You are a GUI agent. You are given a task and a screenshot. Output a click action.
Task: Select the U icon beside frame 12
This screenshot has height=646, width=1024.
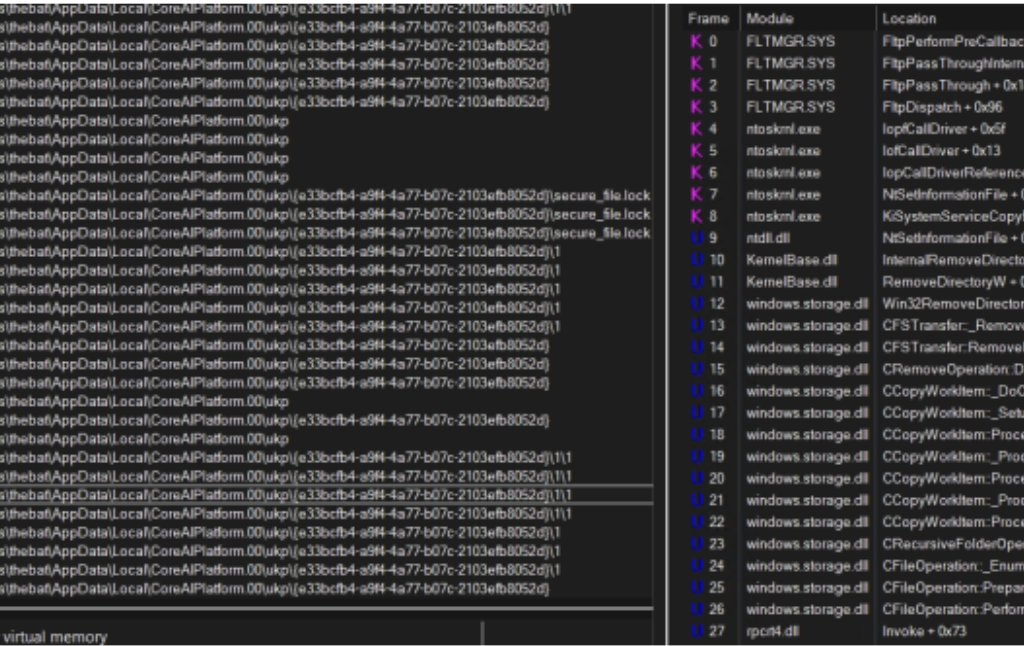click(696, 303)
